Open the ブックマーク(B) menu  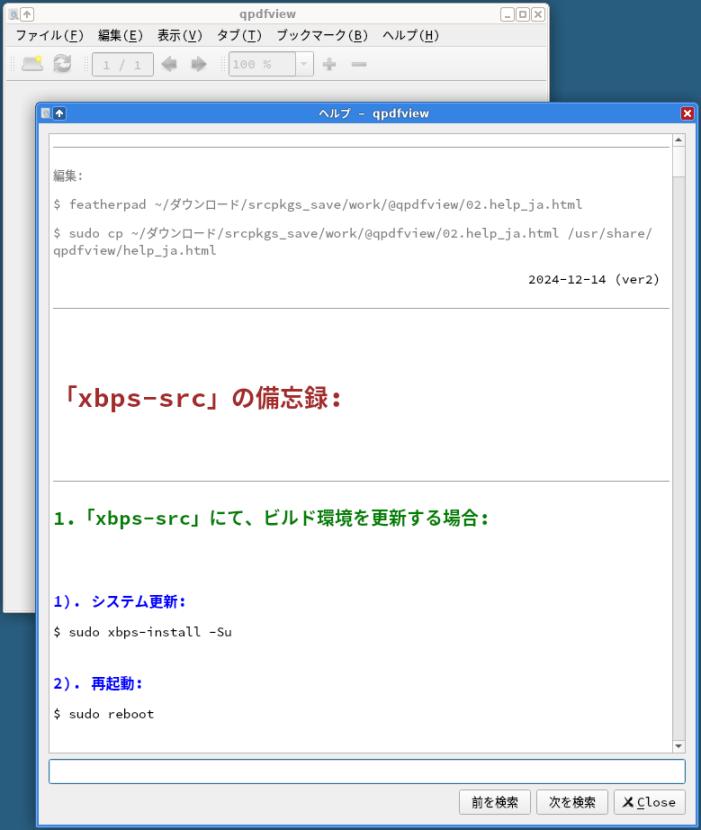[322, 35]
